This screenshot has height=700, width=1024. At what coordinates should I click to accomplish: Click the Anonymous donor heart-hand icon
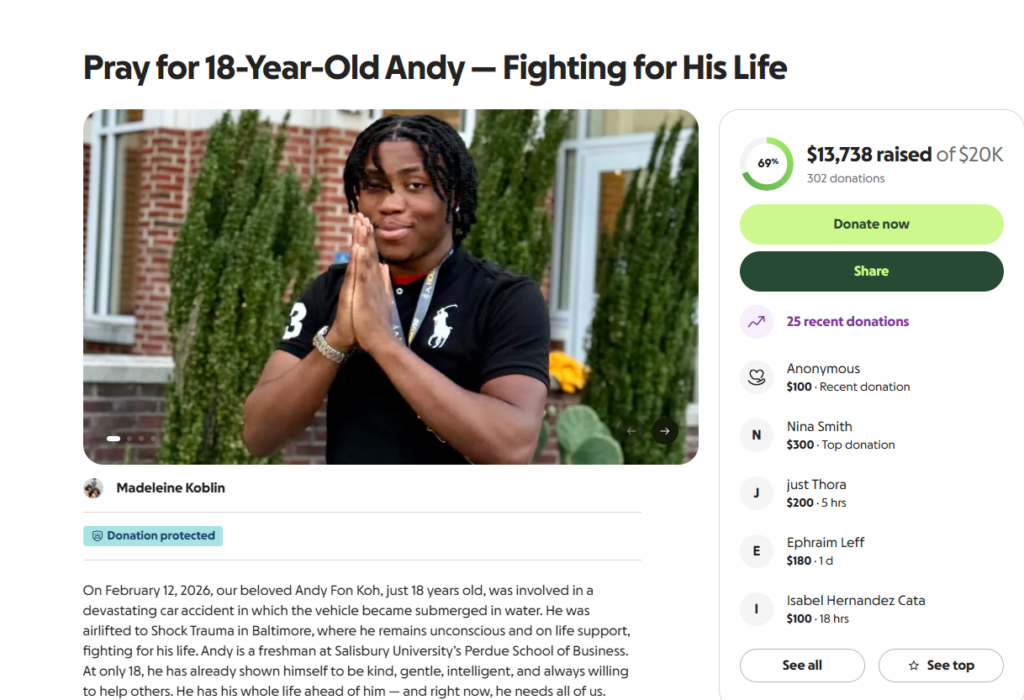point(756,377)
